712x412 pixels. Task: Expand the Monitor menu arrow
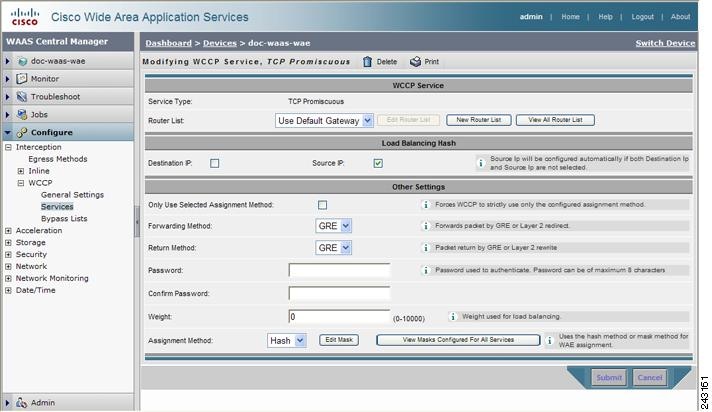[x=8, y=79]
